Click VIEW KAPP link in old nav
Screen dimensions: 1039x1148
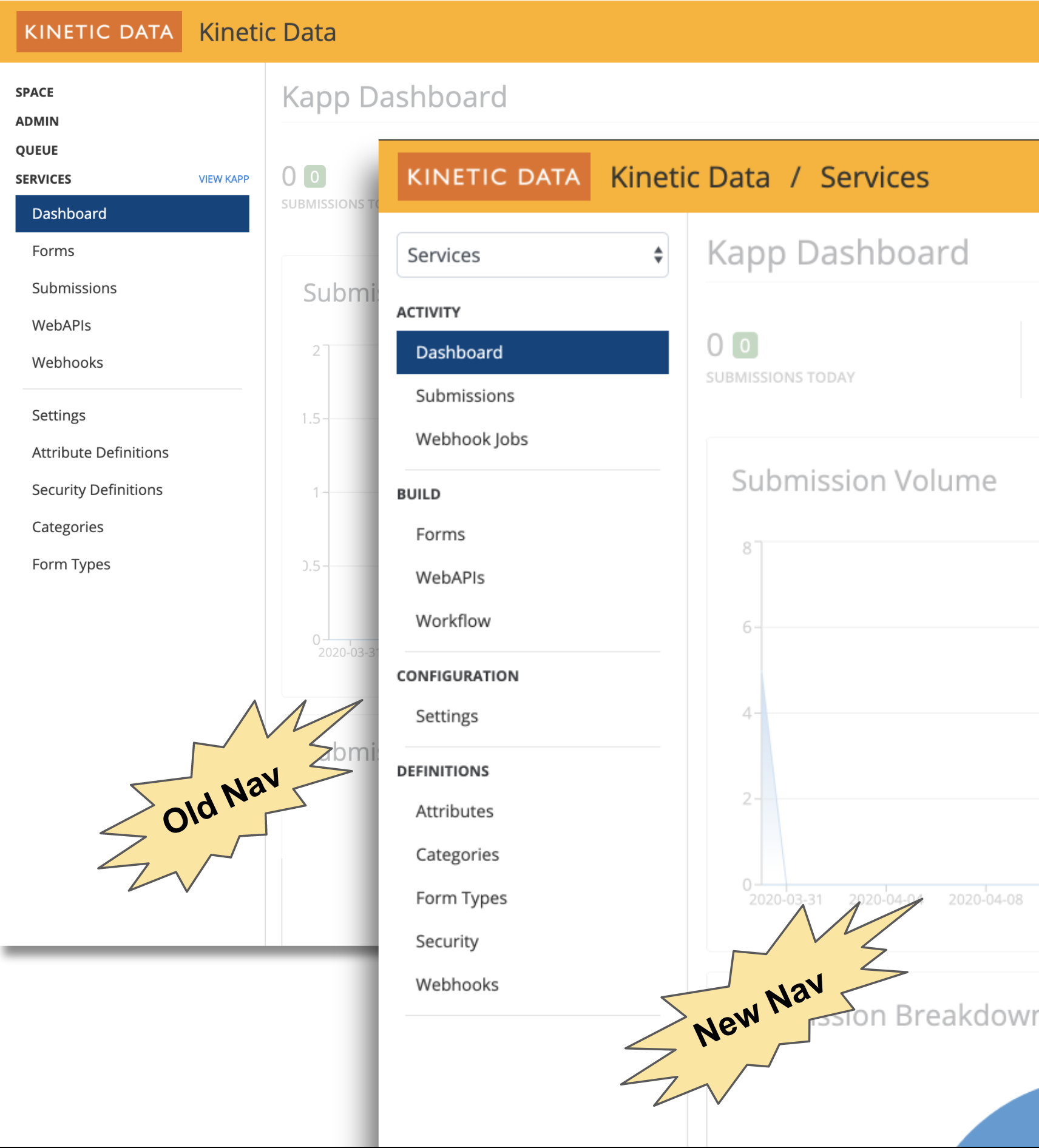pyautogui.click(x=223, y=179)
